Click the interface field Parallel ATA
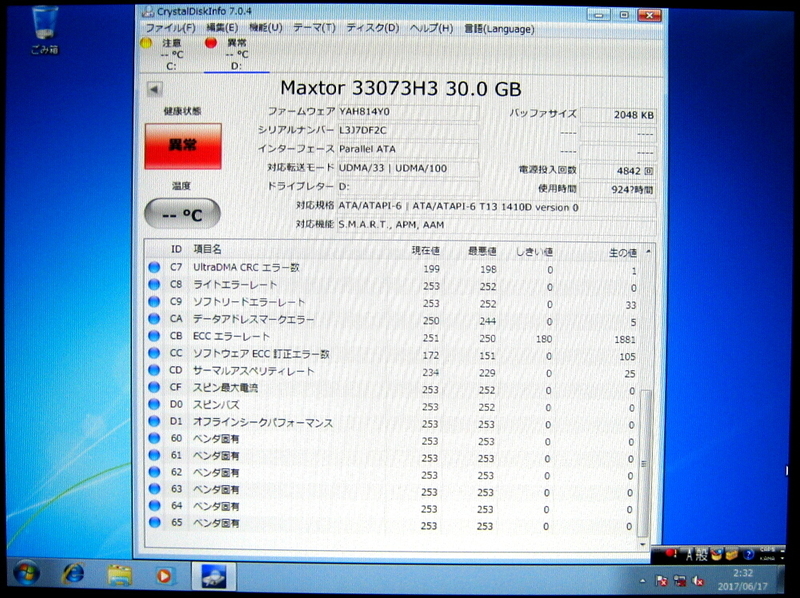800x598 pixels. point(408,150)
